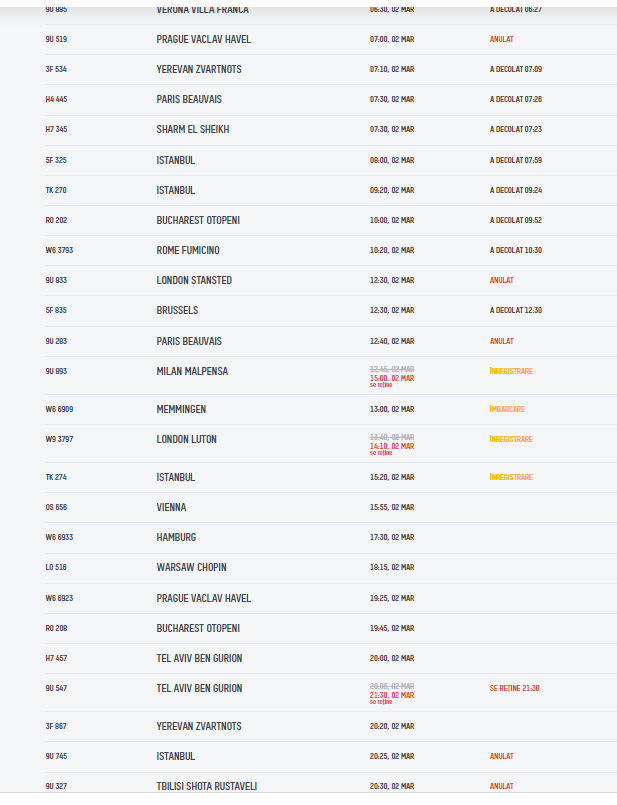Select the Yerevan Zvartnots 3F 534 destination
This screenshot has height=805, width=617.
coord(199,69)
